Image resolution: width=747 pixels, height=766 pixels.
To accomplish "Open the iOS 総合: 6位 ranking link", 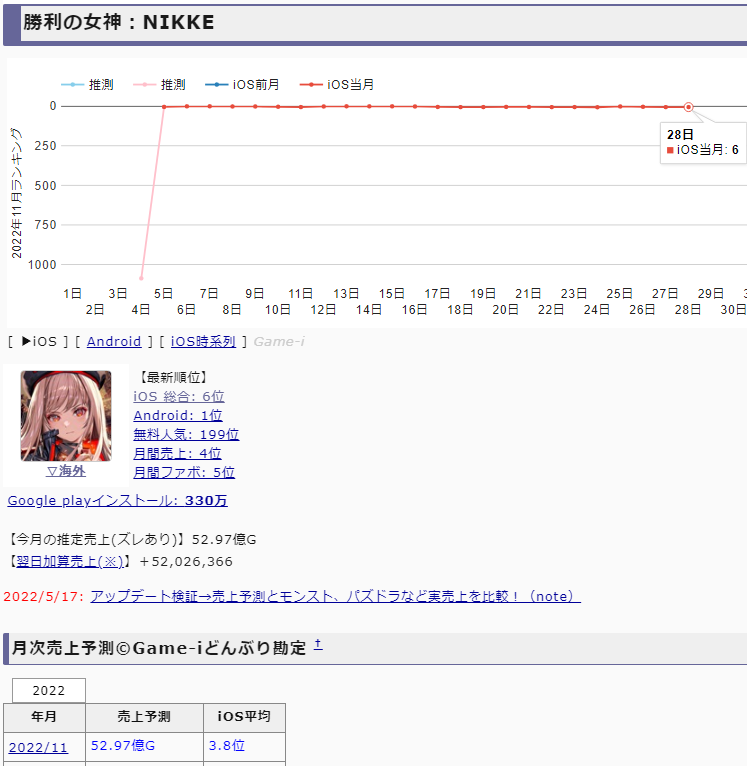I will click(179, 396).
